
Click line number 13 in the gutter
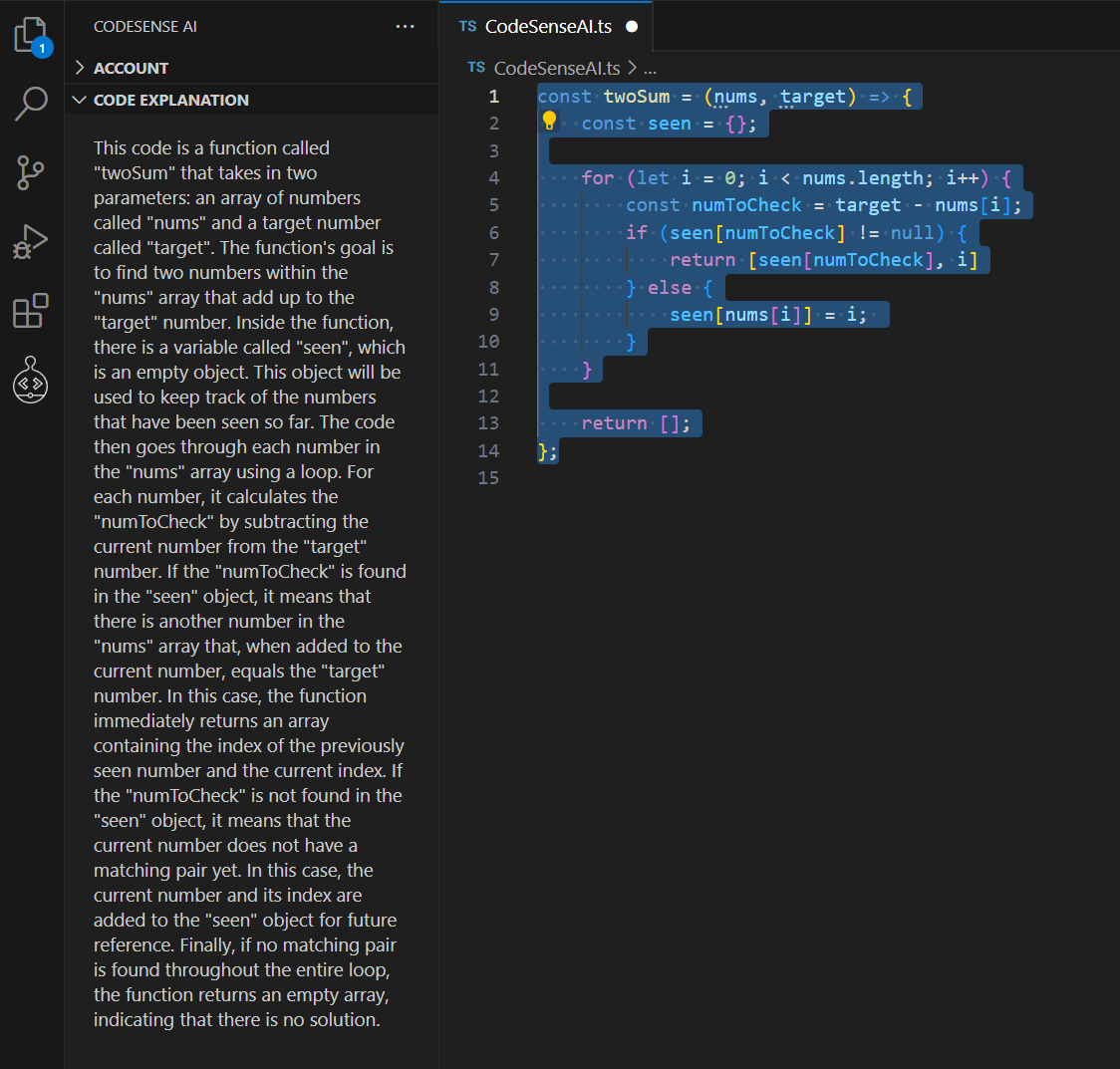488,423
